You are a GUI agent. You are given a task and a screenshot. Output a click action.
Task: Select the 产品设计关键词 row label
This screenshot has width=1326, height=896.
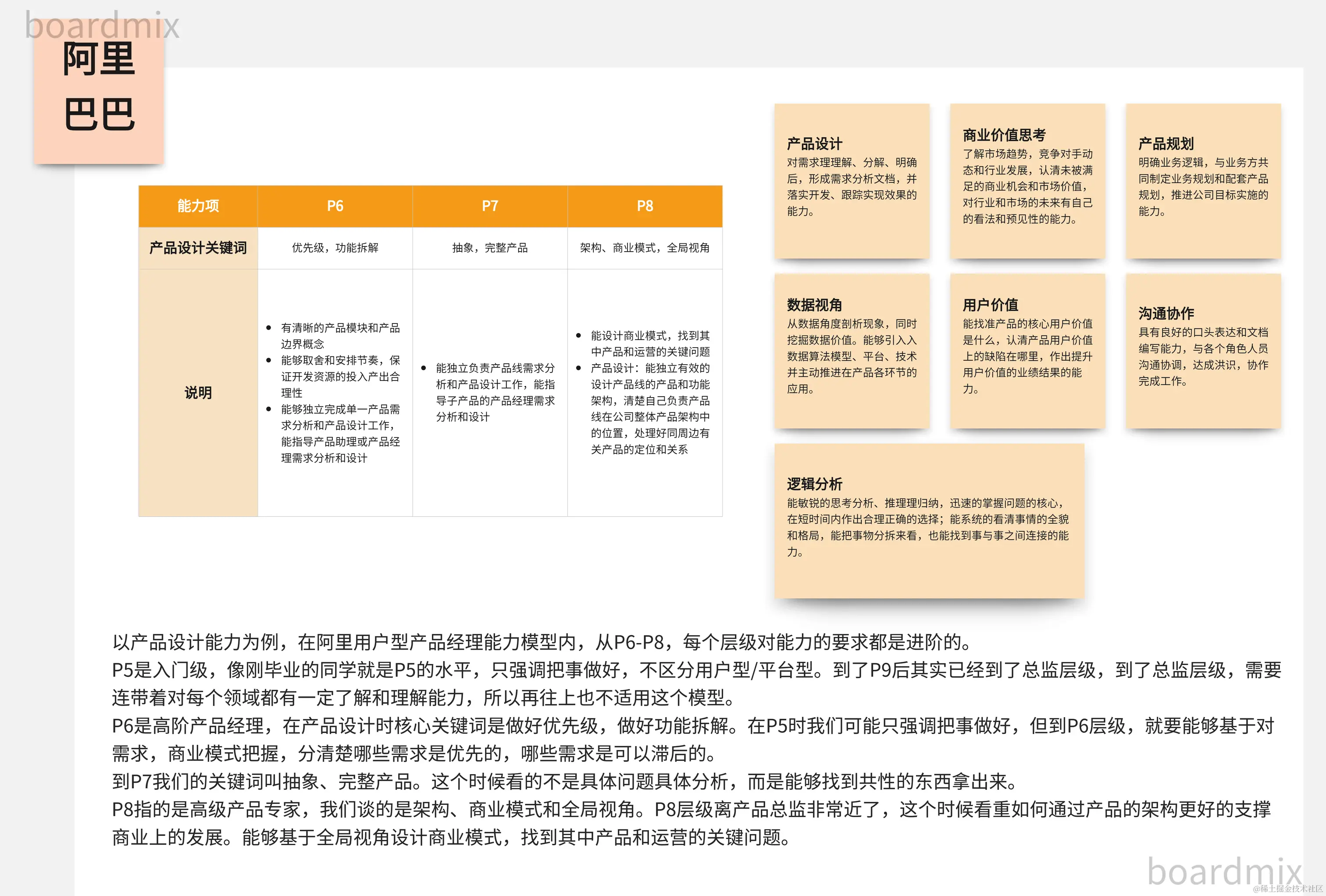click(x=198, y=248)
